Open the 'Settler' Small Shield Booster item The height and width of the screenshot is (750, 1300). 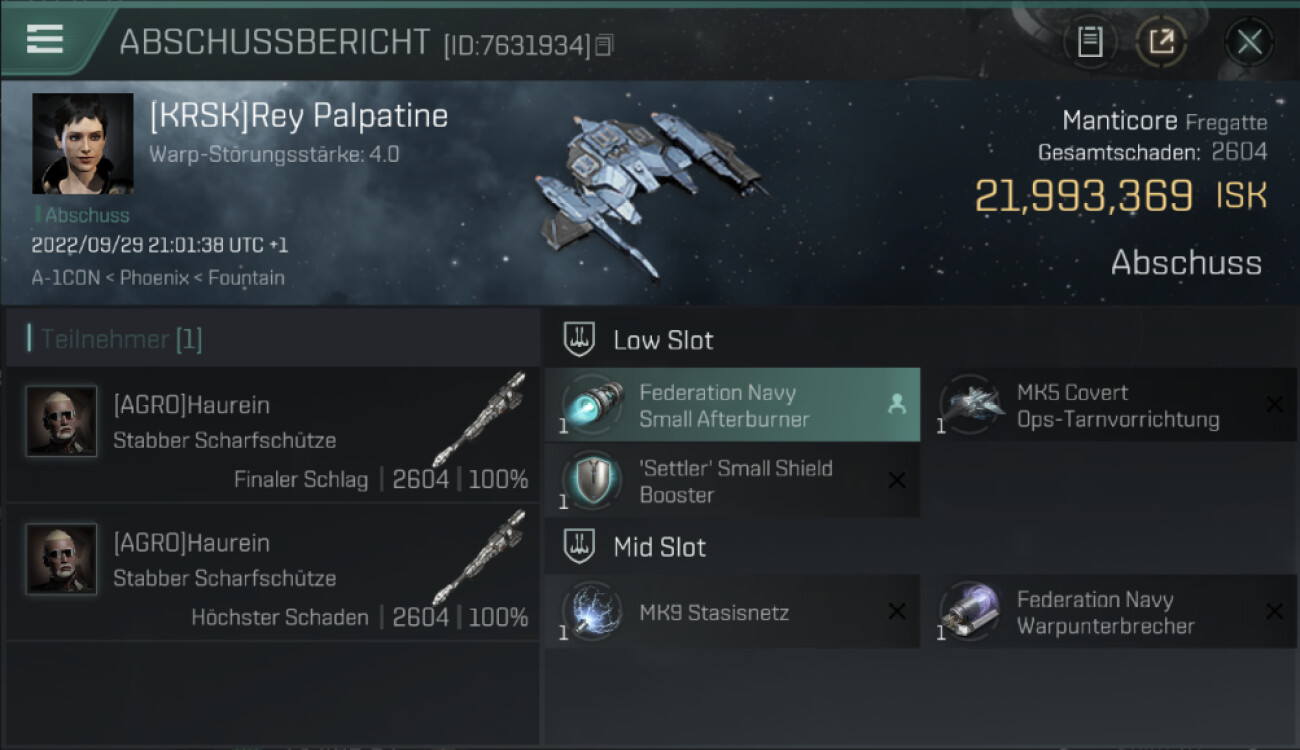(732, 481)
